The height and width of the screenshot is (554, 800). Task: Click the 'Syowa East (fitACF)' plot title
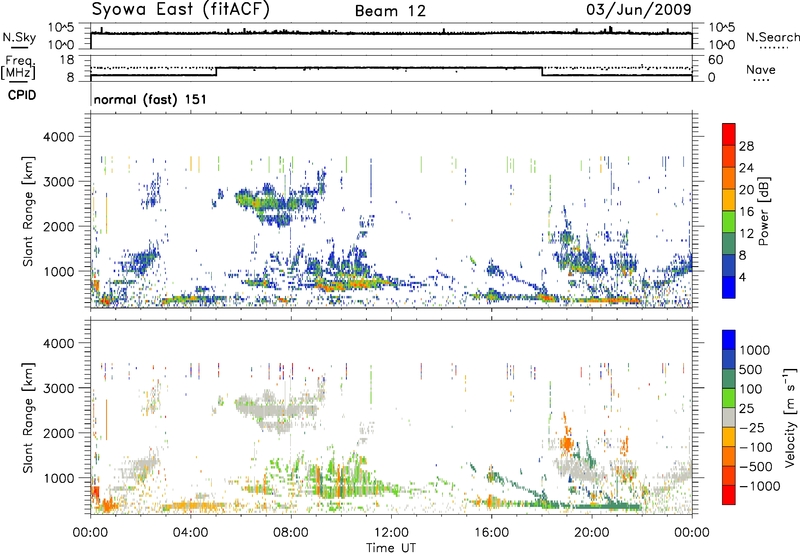(181, 10)
